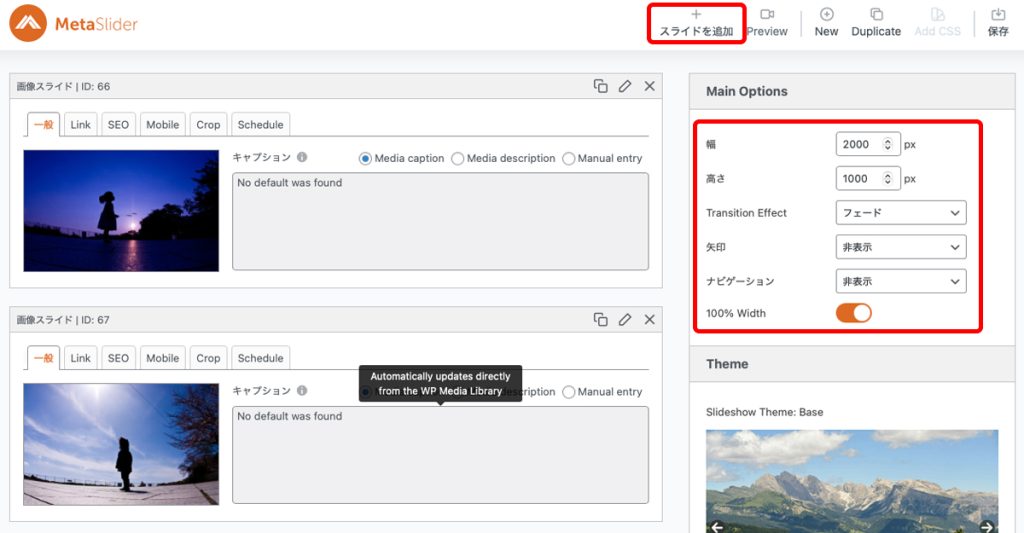The height and width of the screenshot is (533, 1024).
Task: Open the Transition Effect dropdown showing フェード
Action: coord(900,213)
